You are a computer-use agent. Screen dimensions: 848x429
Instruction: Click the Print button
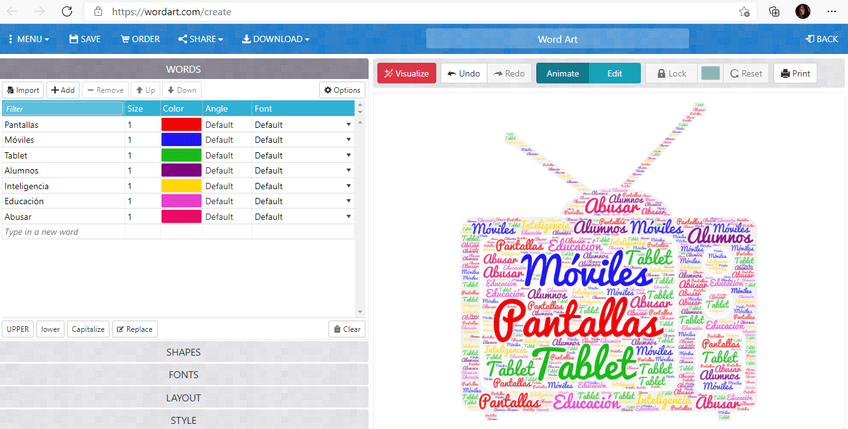tap(795, 74)
